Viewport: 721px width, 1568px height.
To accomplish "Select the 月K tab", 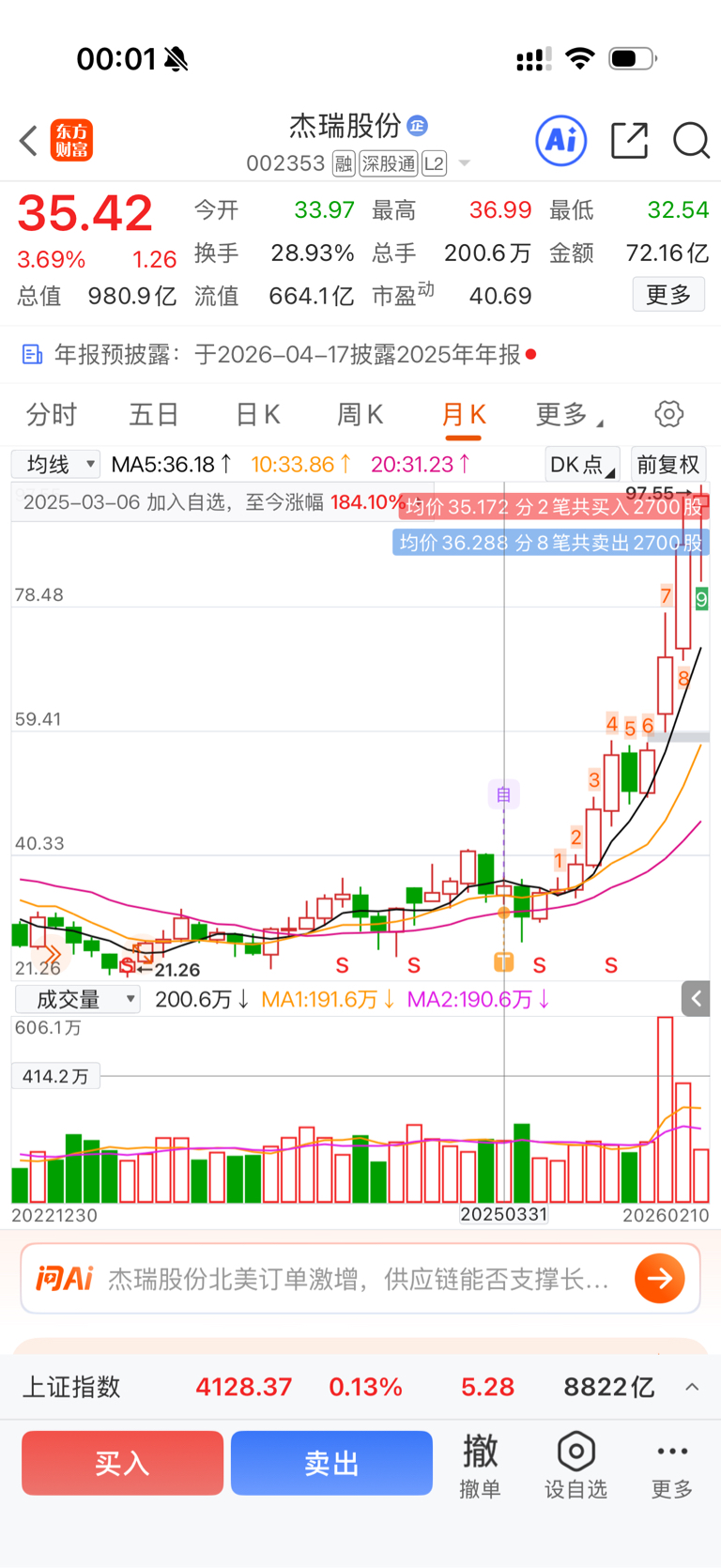I will click(463, 414).
